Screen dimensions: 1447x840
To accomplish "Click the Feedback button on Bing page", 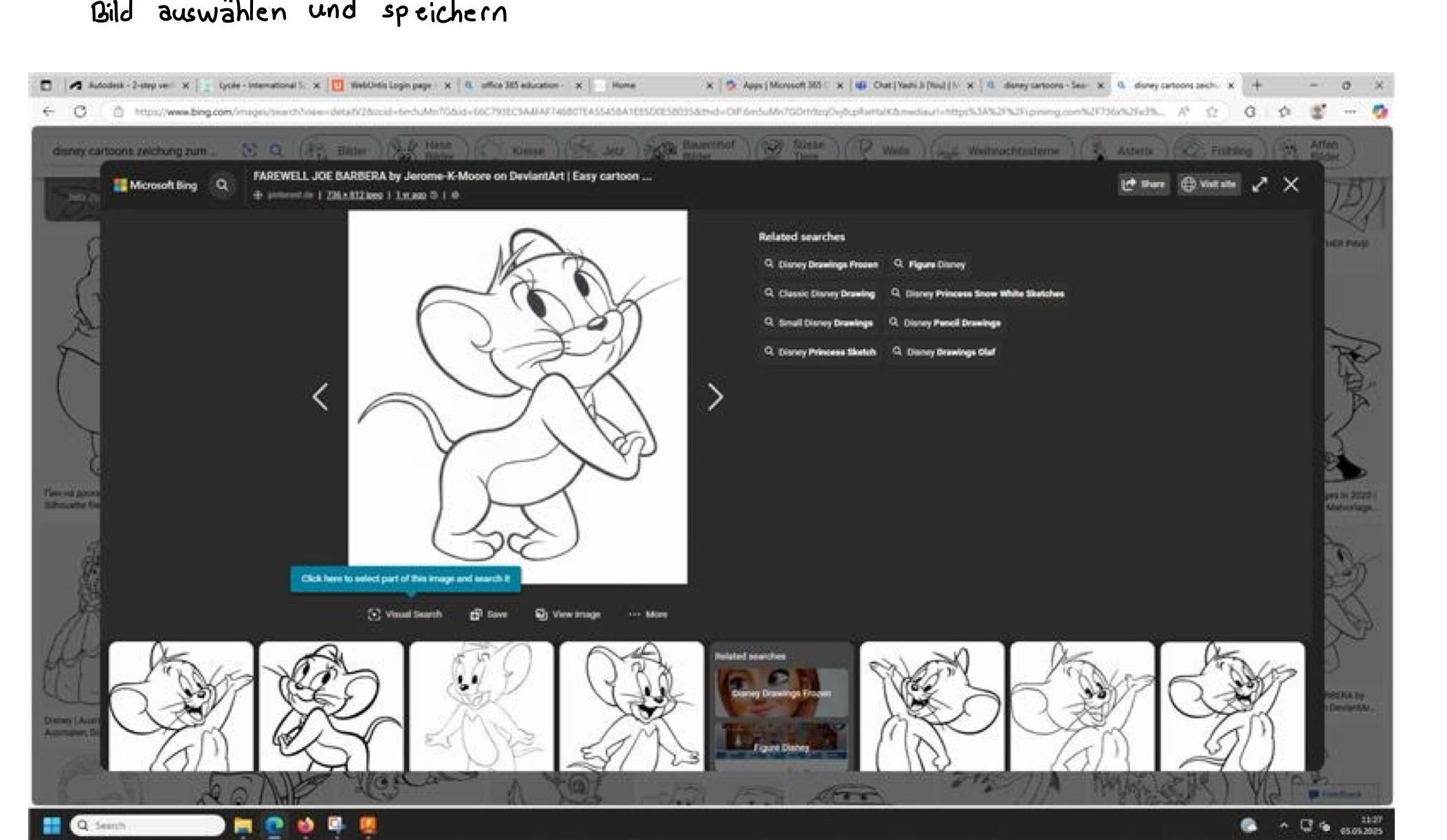I will click(1334, 794).
